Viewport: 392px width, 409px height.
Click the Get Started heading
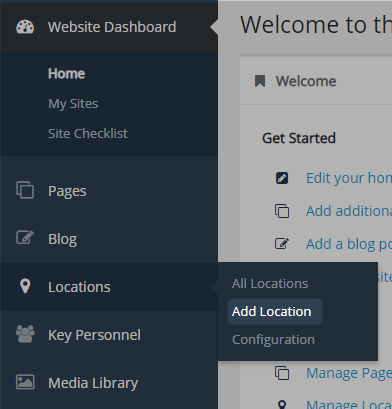[x=299, y=138]
